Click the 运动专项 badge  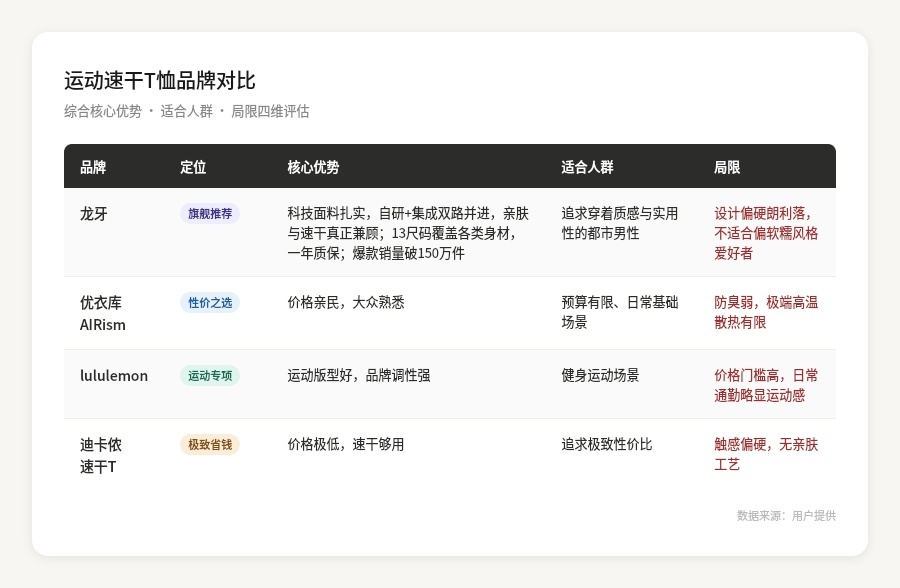pos(210,376)
